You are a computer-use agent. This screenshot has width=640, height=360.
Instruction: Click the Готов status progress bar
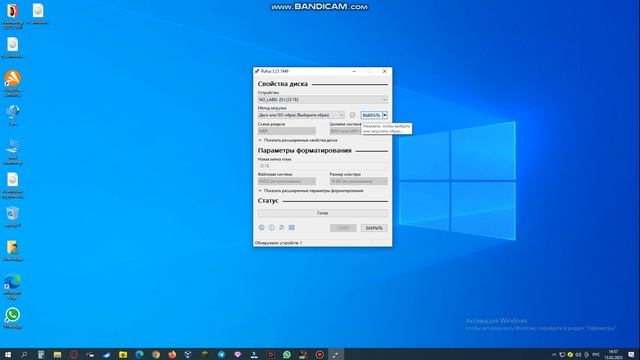click(322, 213)
